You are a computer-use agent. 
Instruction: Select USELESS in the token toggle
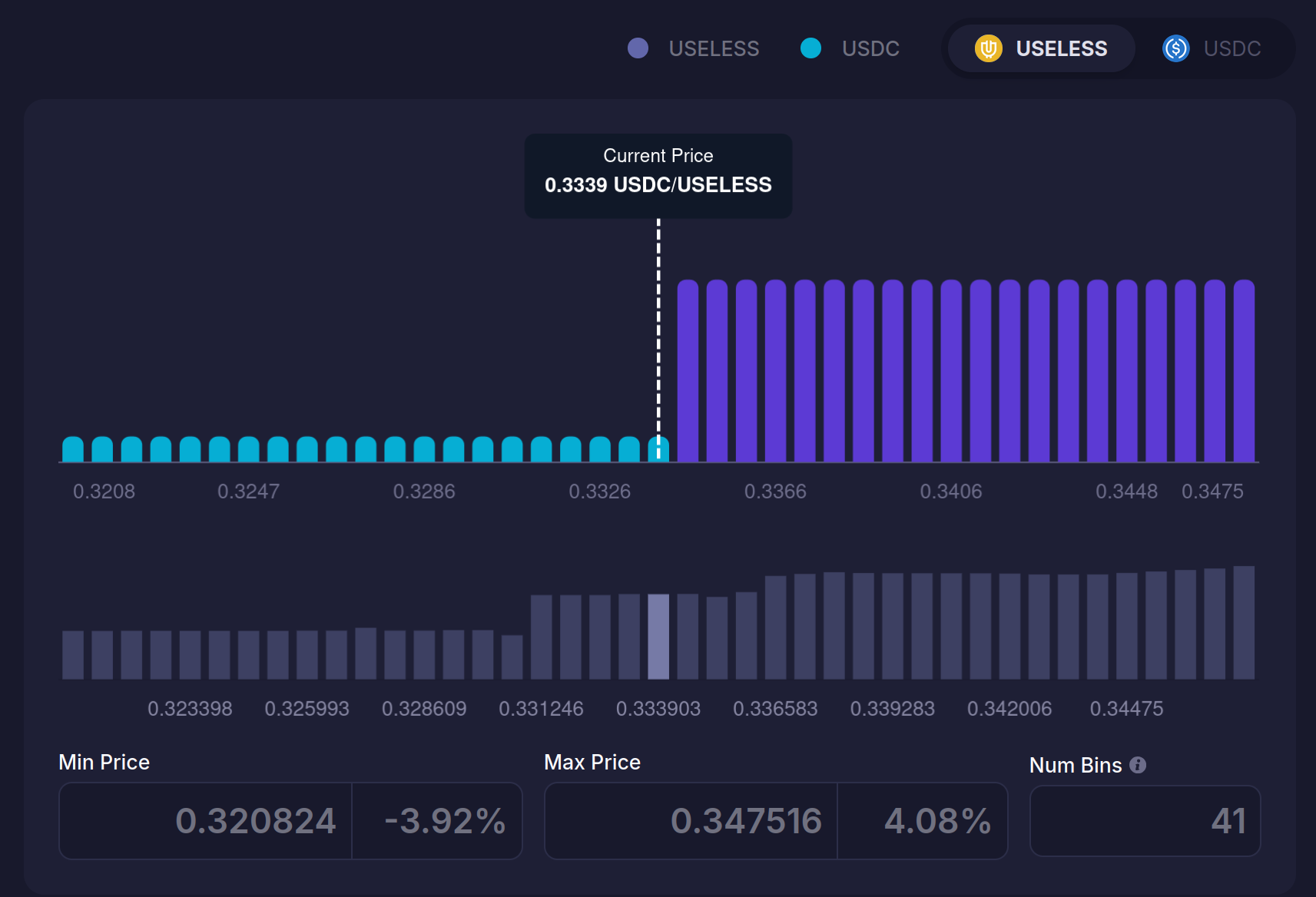coord(1042,48)
